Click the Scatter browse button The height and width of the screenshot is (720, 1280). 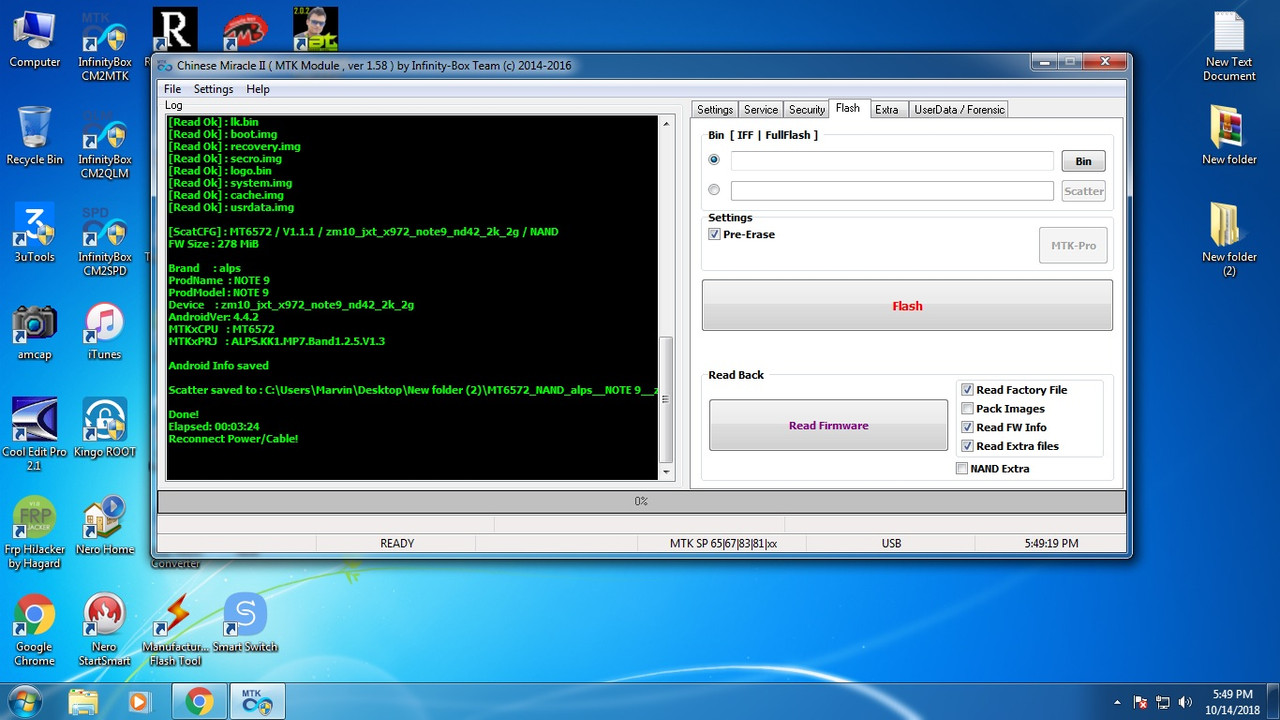tap(1084, 191)
